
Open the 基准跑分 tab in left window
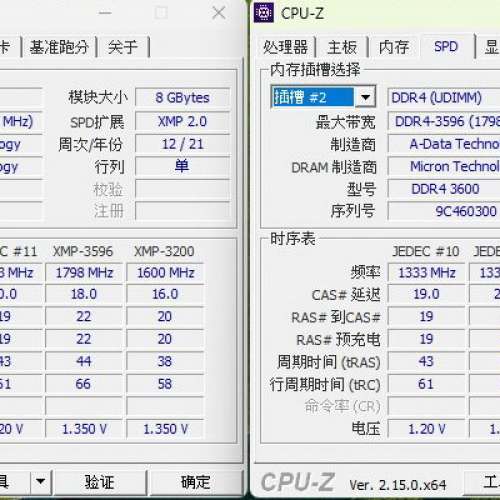[x=59, y=47]
